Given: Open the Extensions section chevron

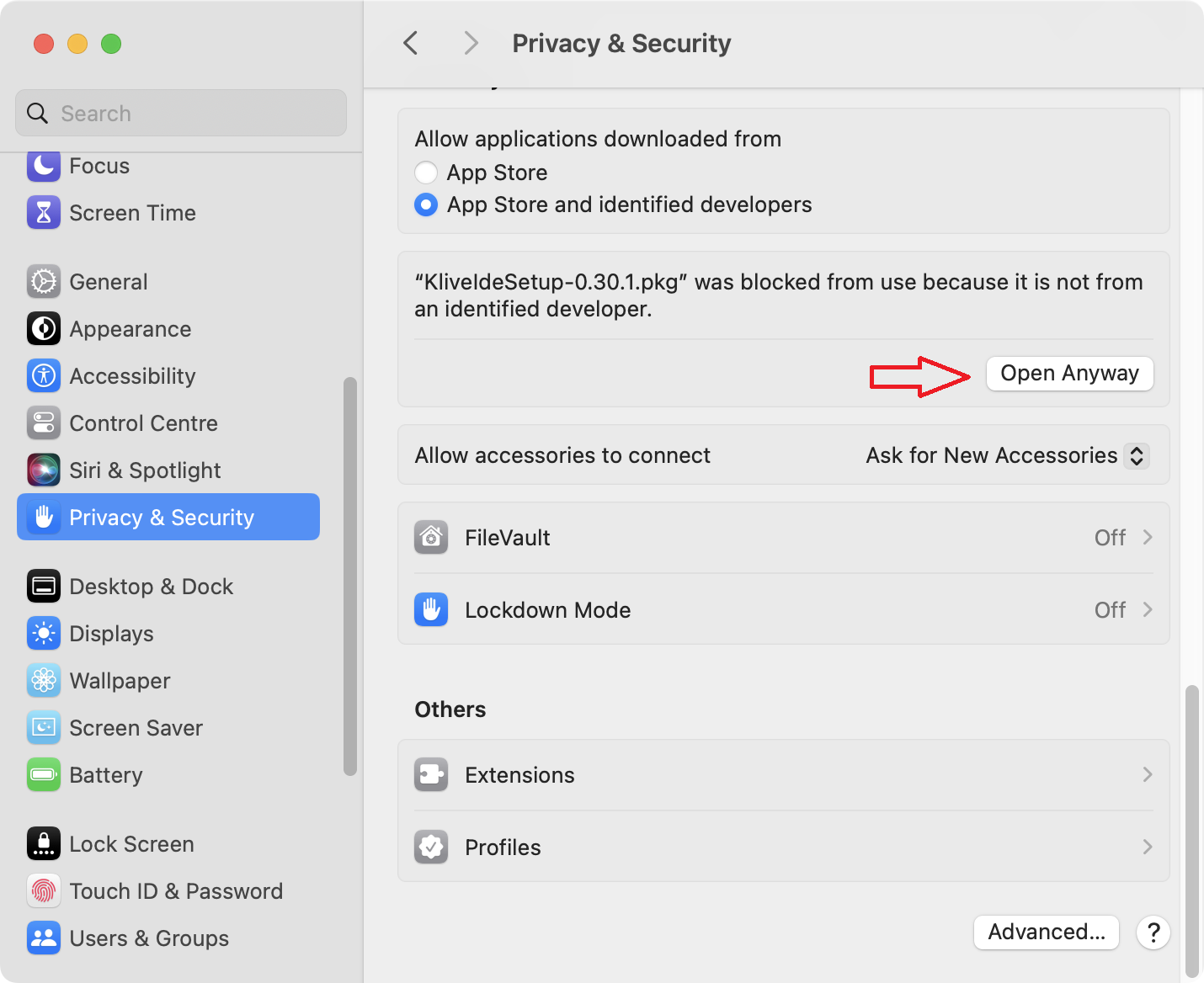Looking at the screenshot, I should click(x=1148, y=774).
